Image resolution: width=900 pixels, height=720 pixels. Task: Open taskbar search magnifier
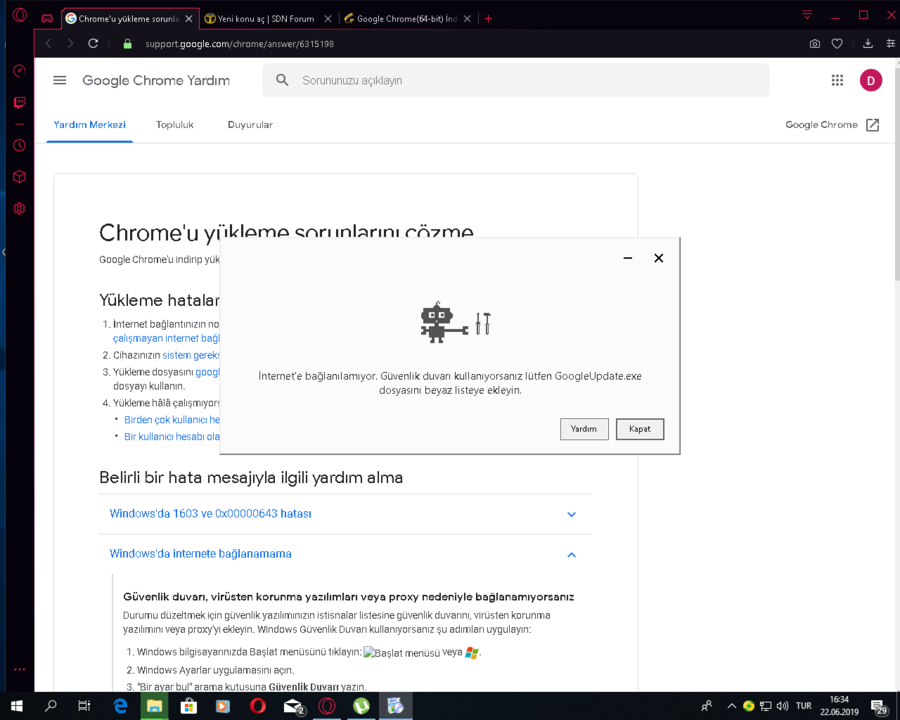tap(51, 706)
